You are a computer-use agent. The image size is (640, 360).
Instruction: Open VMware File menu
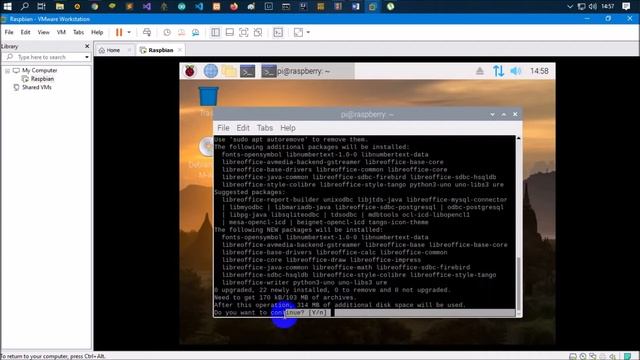(x=9, y=32)
